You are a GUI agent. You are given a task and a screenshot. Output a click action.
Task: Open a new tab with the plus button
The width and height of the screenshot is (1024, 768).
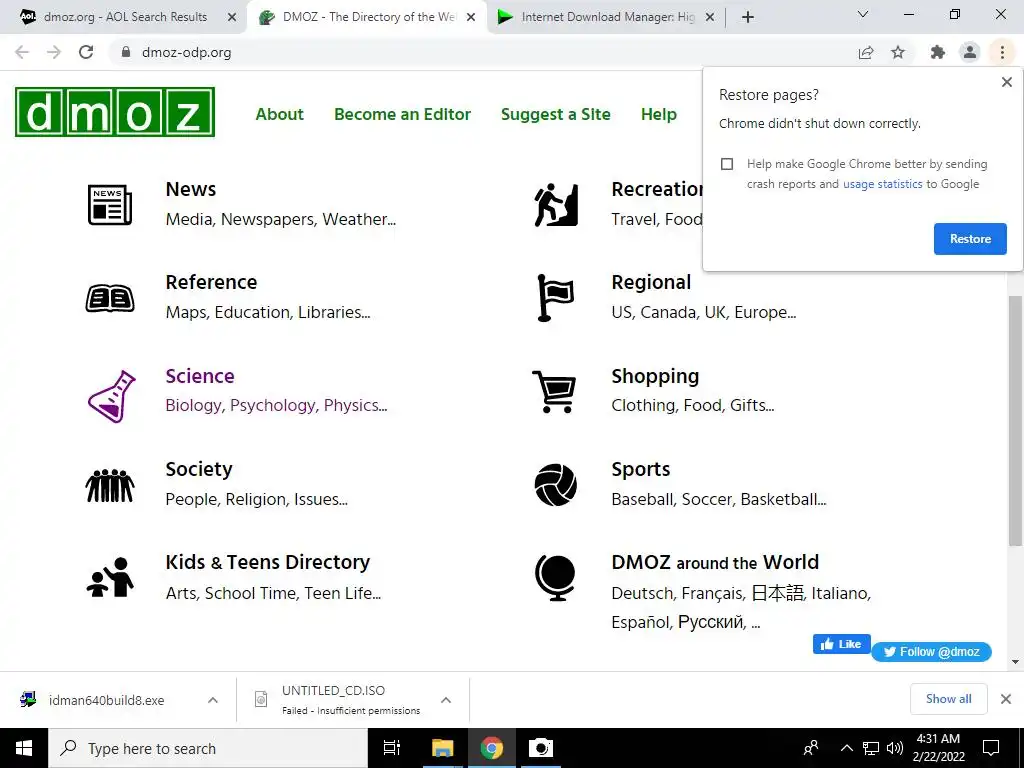click(x=748, y=17)
